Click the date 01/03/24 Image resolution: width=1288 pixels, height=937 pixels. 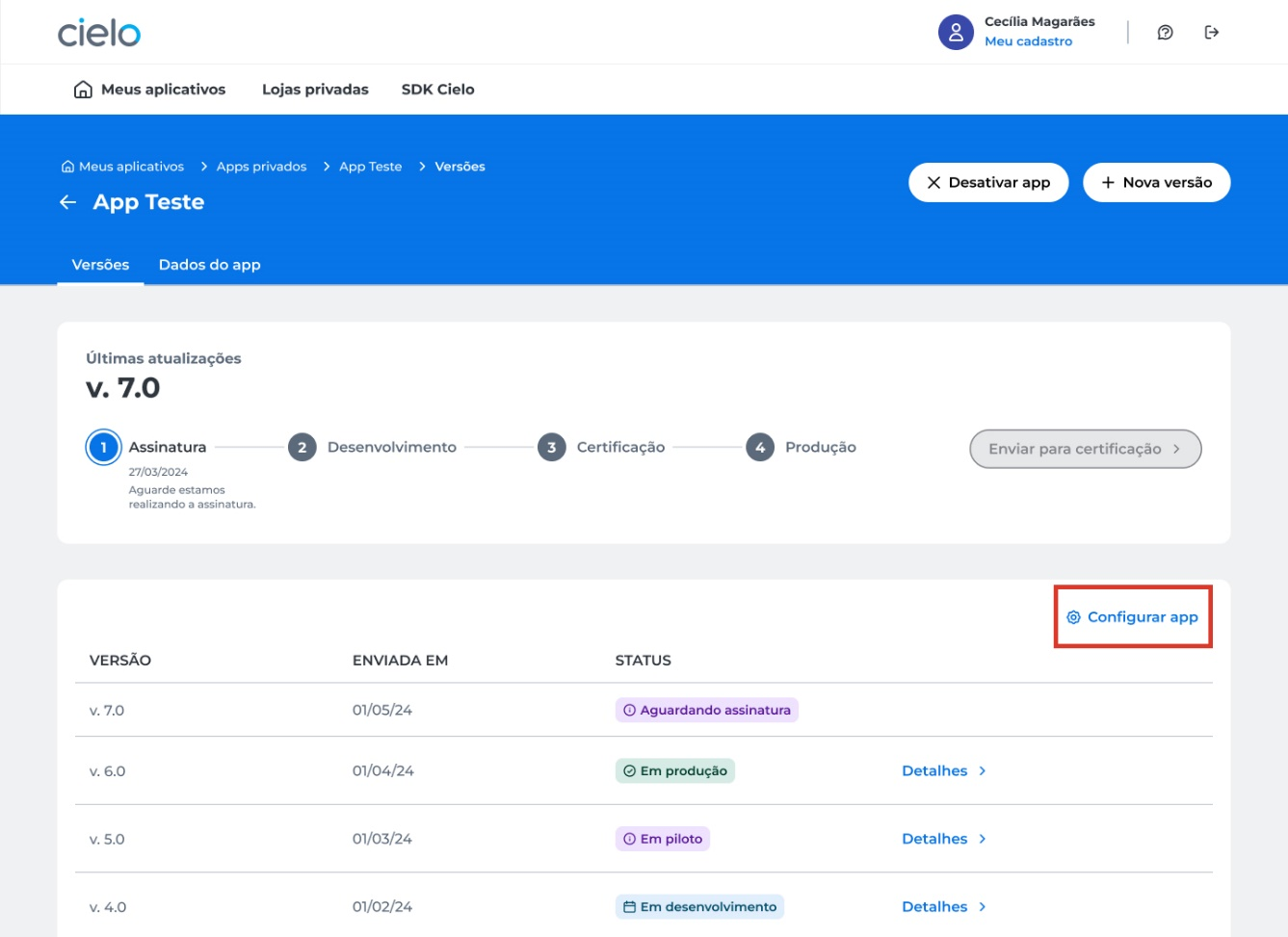click(x=382, y=839)
